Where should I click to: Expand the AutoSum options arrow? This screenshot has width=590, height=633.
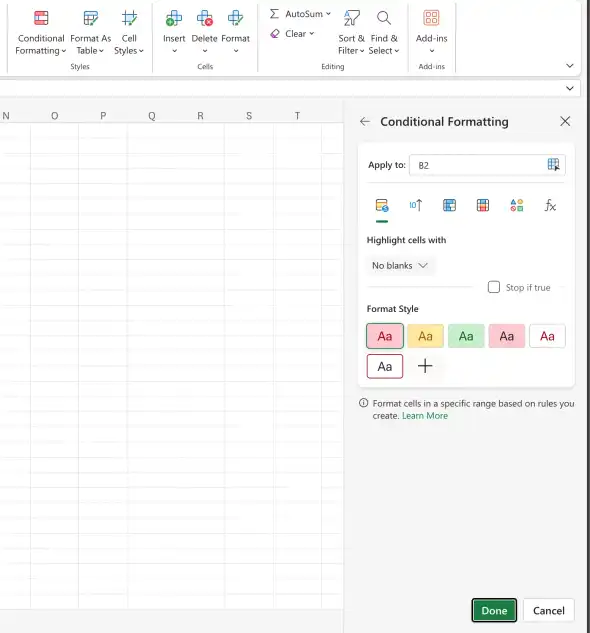[328, 14]
